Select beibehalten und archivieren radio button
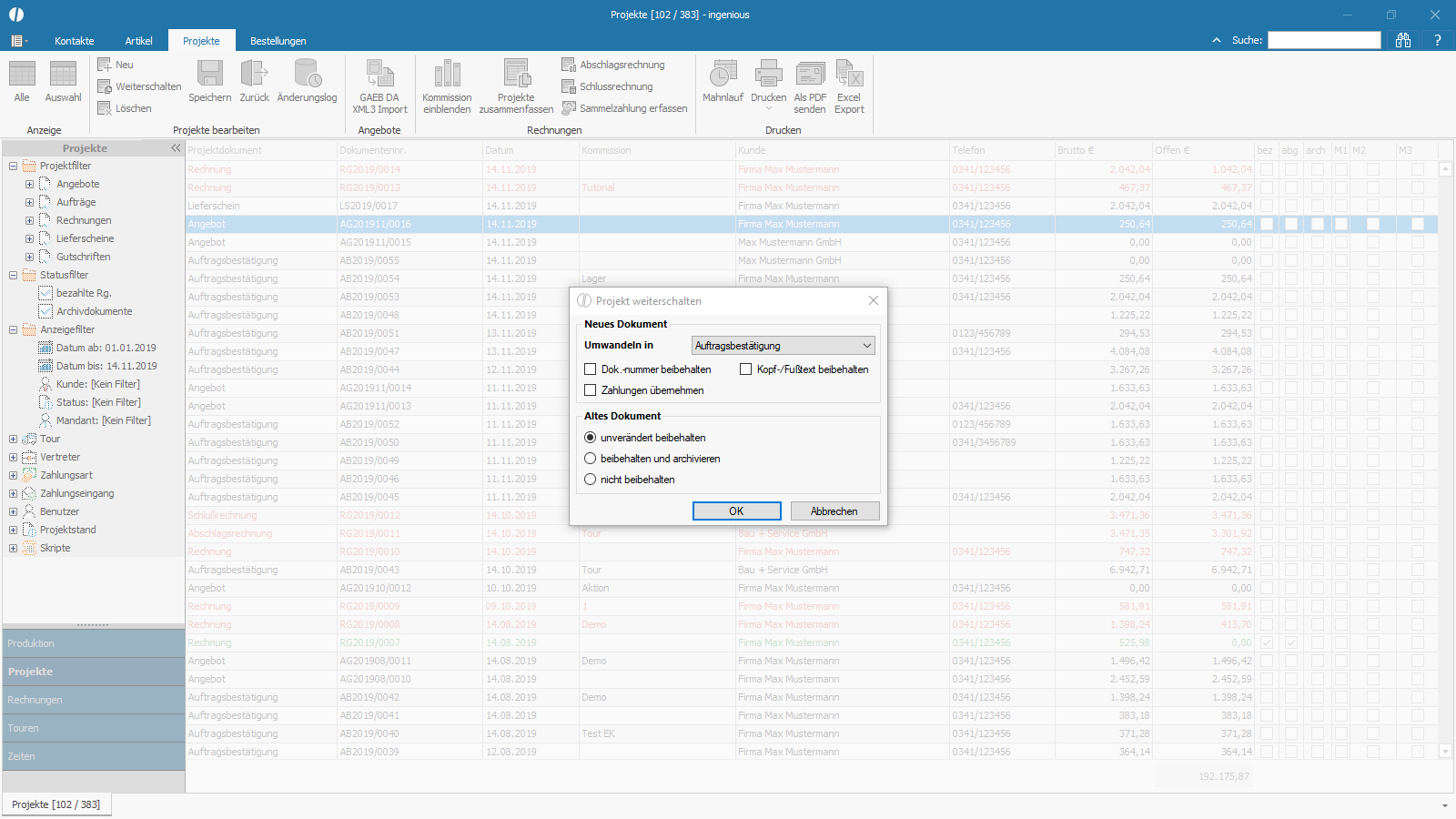 (x=591, y=459)
